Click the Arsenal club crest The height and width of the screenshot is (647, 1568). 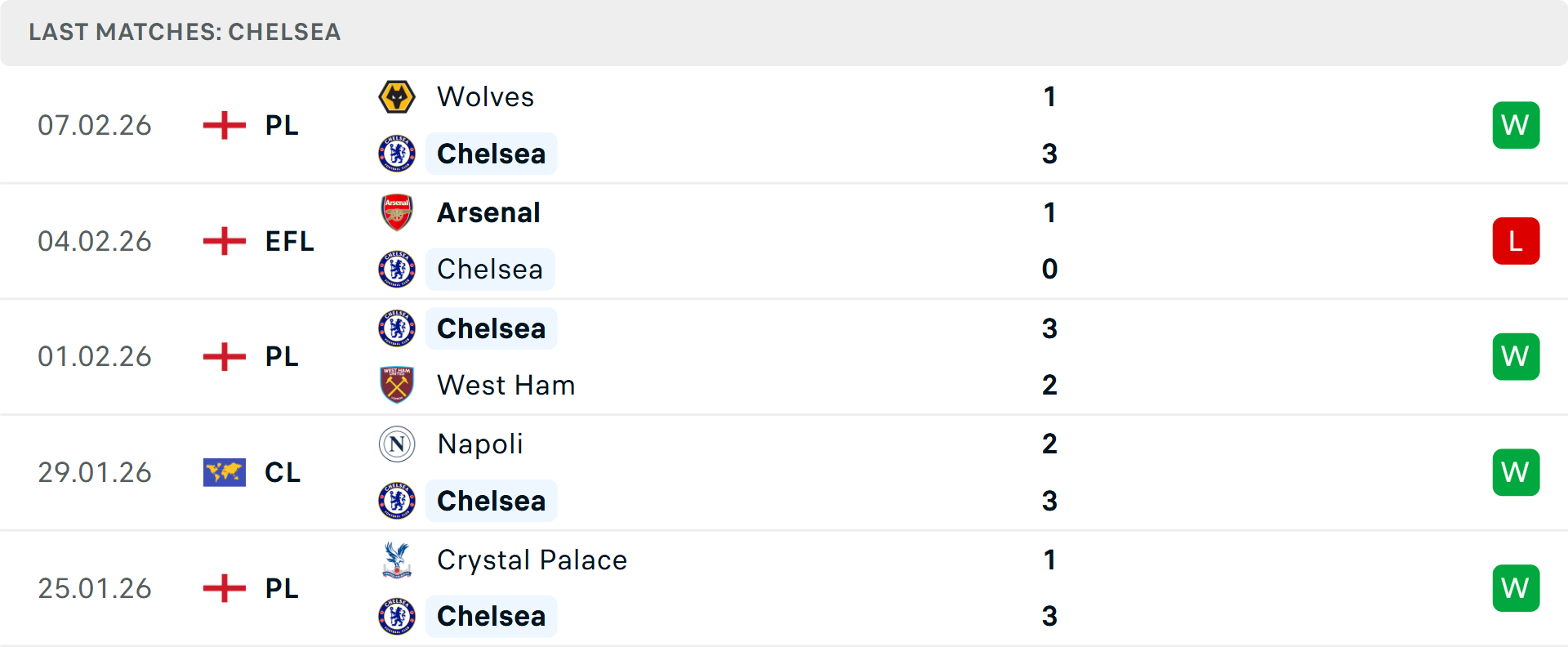(397, 212)
